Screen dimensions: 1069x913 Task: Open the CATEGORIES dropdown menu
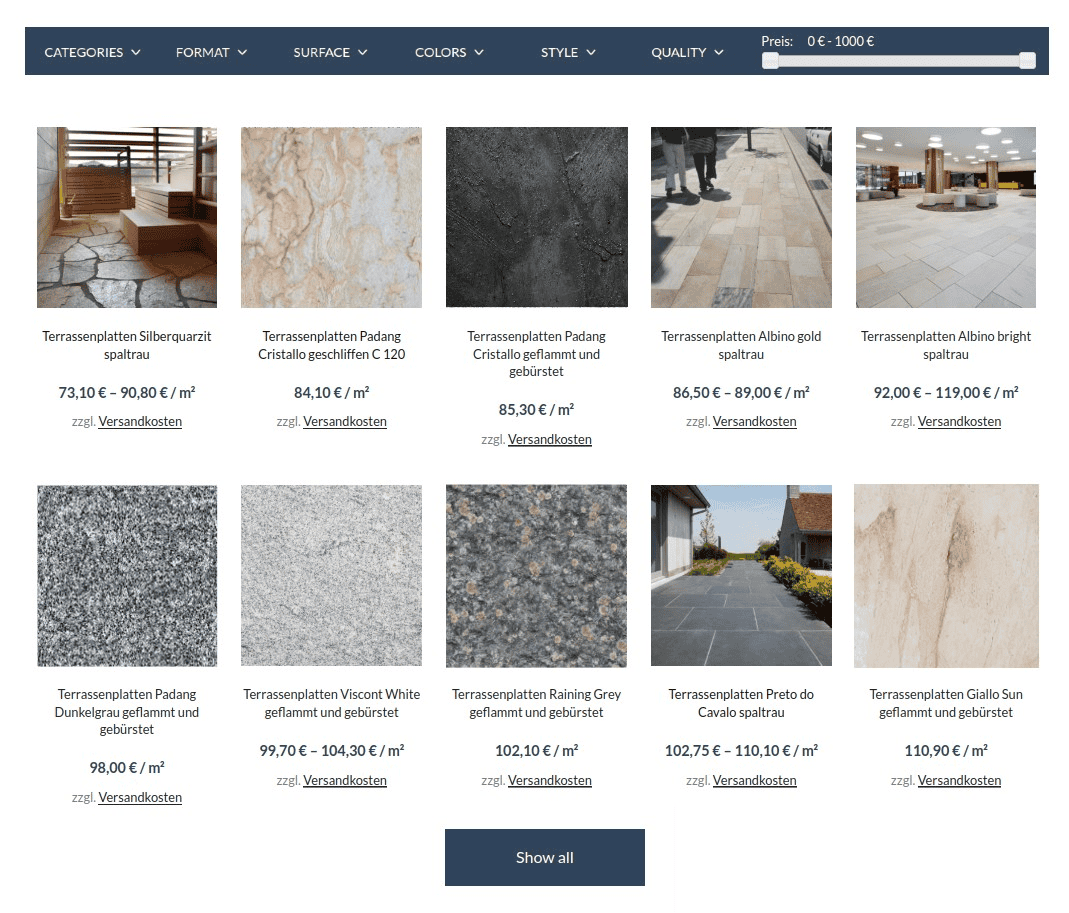(92, 52)
